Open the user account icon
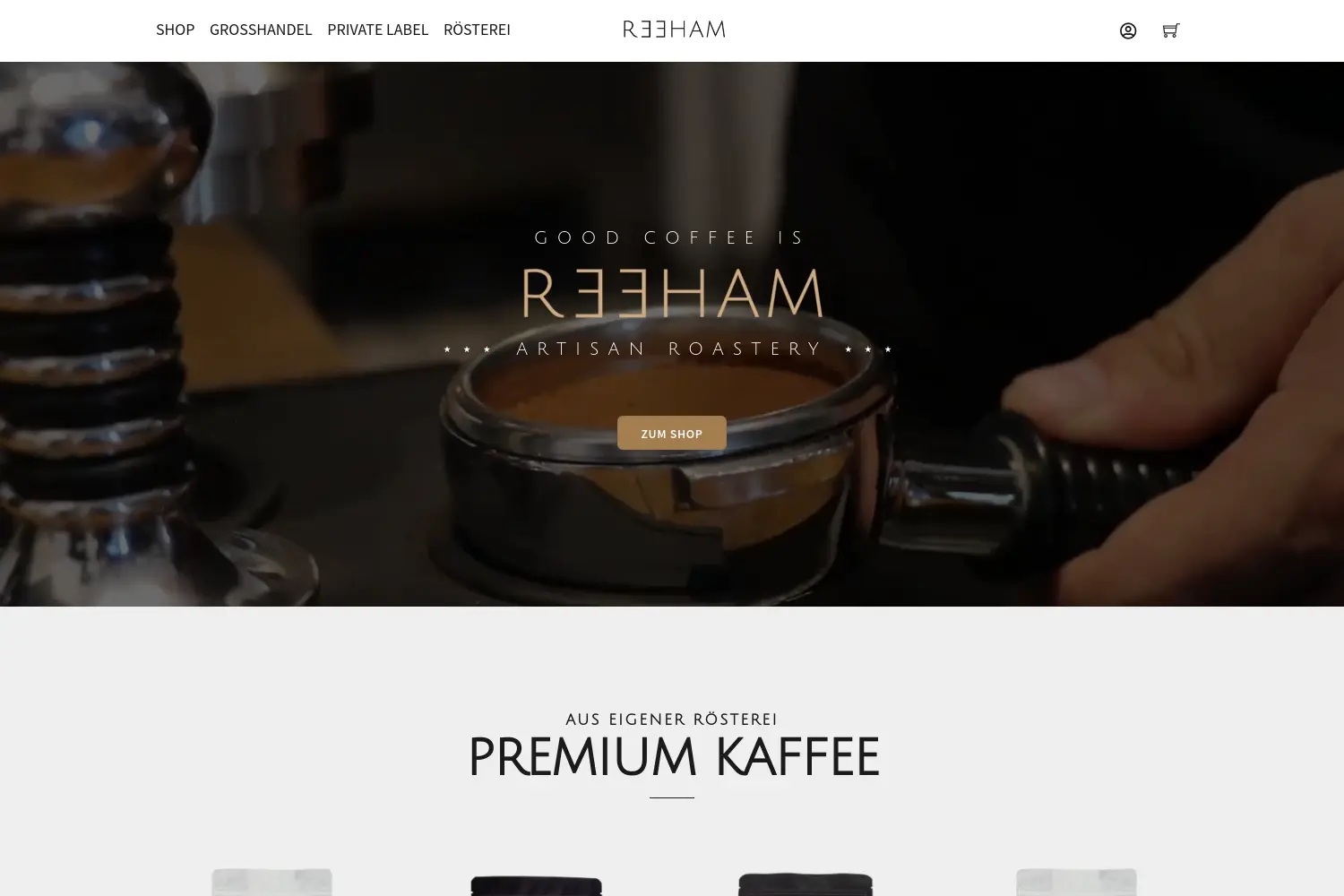The height and width of the screenshot is (896, 1344). tap(1128, 30)
